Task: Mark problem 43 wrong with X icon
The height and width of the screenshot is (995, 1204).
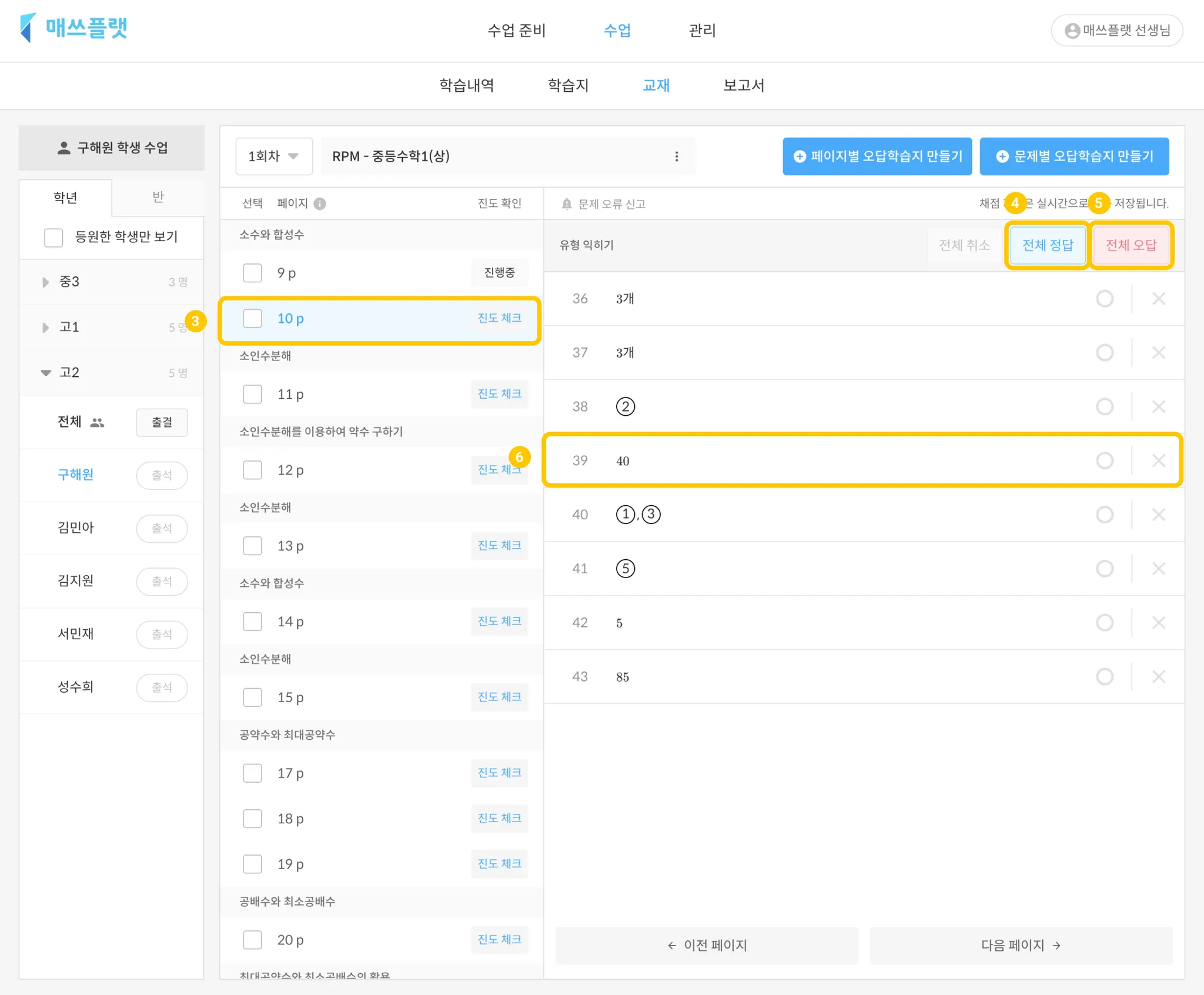Action: (1158, 677)
